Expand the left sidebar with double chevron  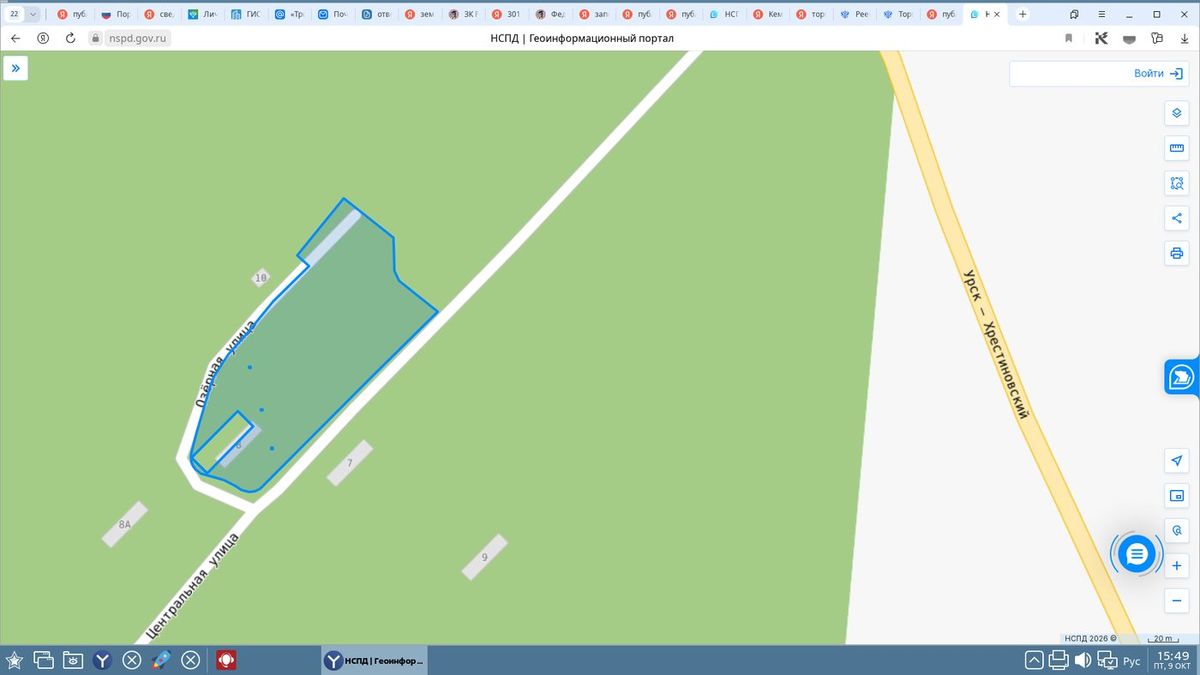pos(16,68)
